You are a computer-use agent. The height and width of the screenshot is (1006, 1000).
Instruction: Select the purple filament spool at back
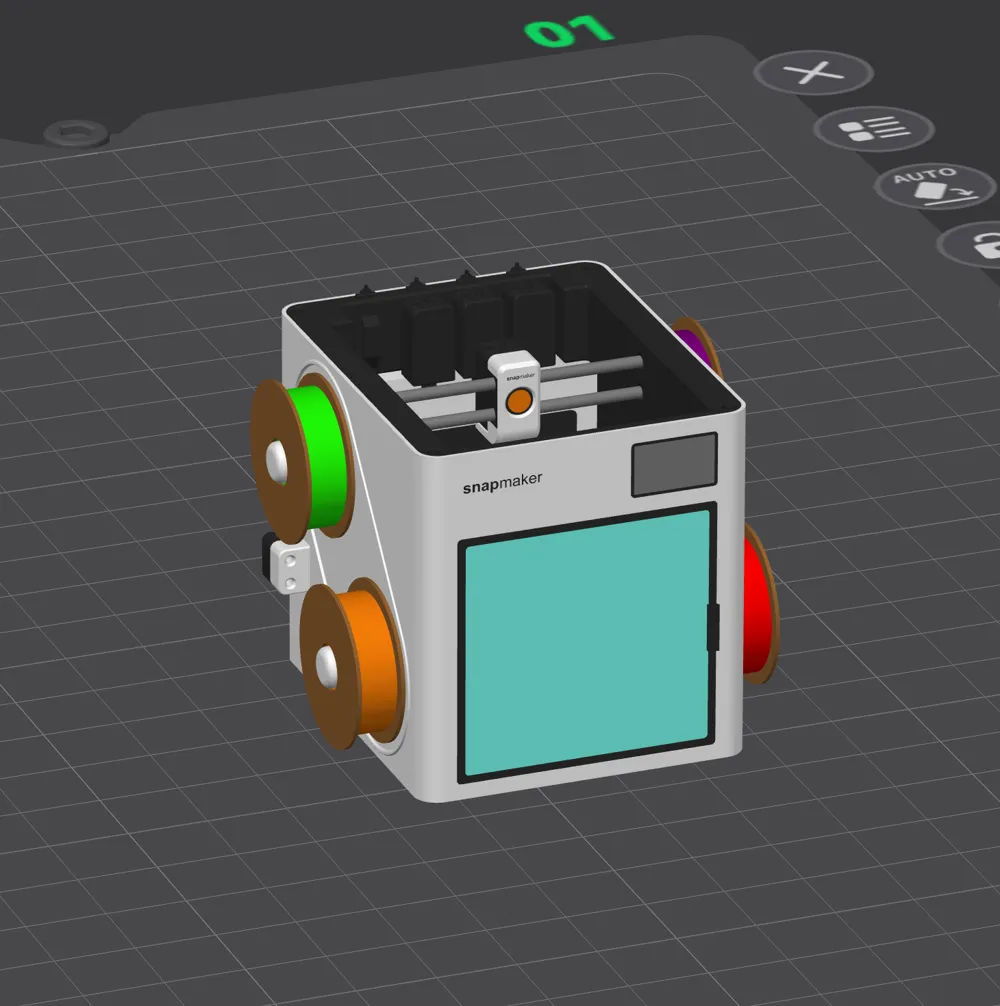click(x=697, y=345)
